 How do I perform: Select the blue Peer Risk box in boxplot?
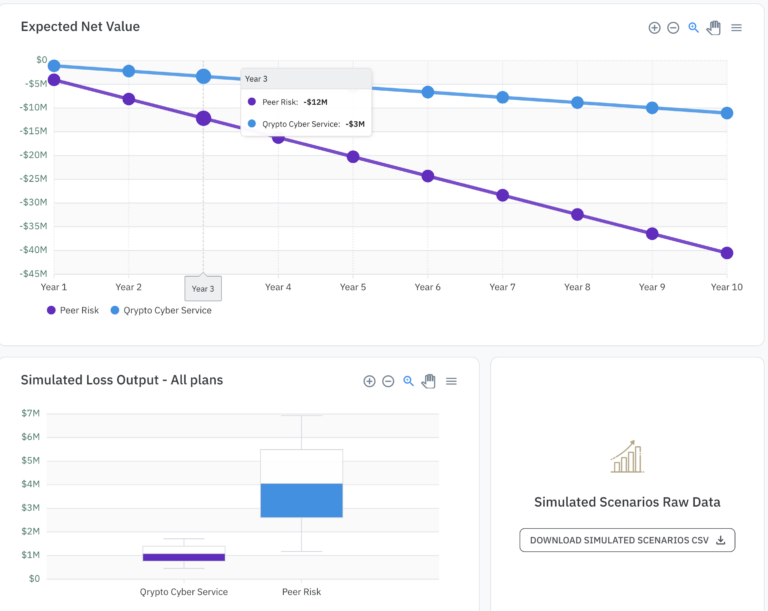coord(301,500)
